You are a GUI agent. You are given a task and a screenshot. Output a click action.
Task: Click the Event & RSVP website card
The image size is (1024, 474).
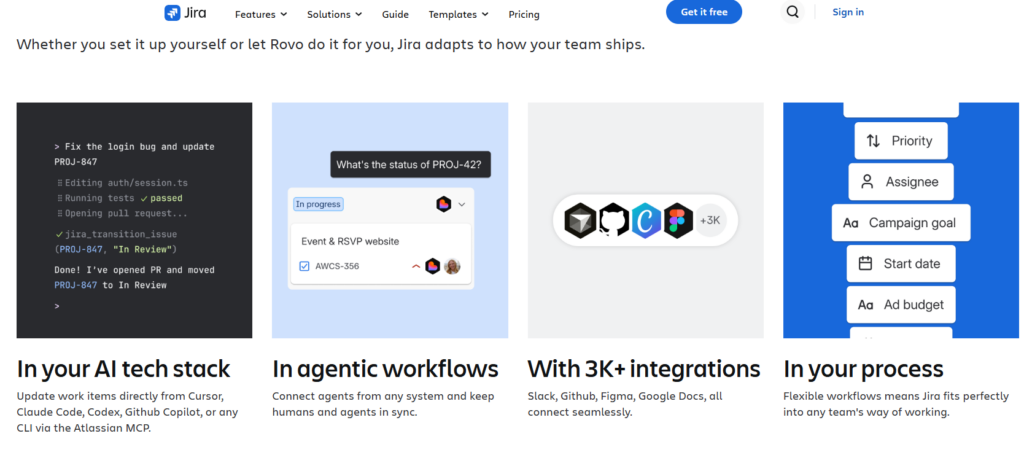click(x=381, y=254)
